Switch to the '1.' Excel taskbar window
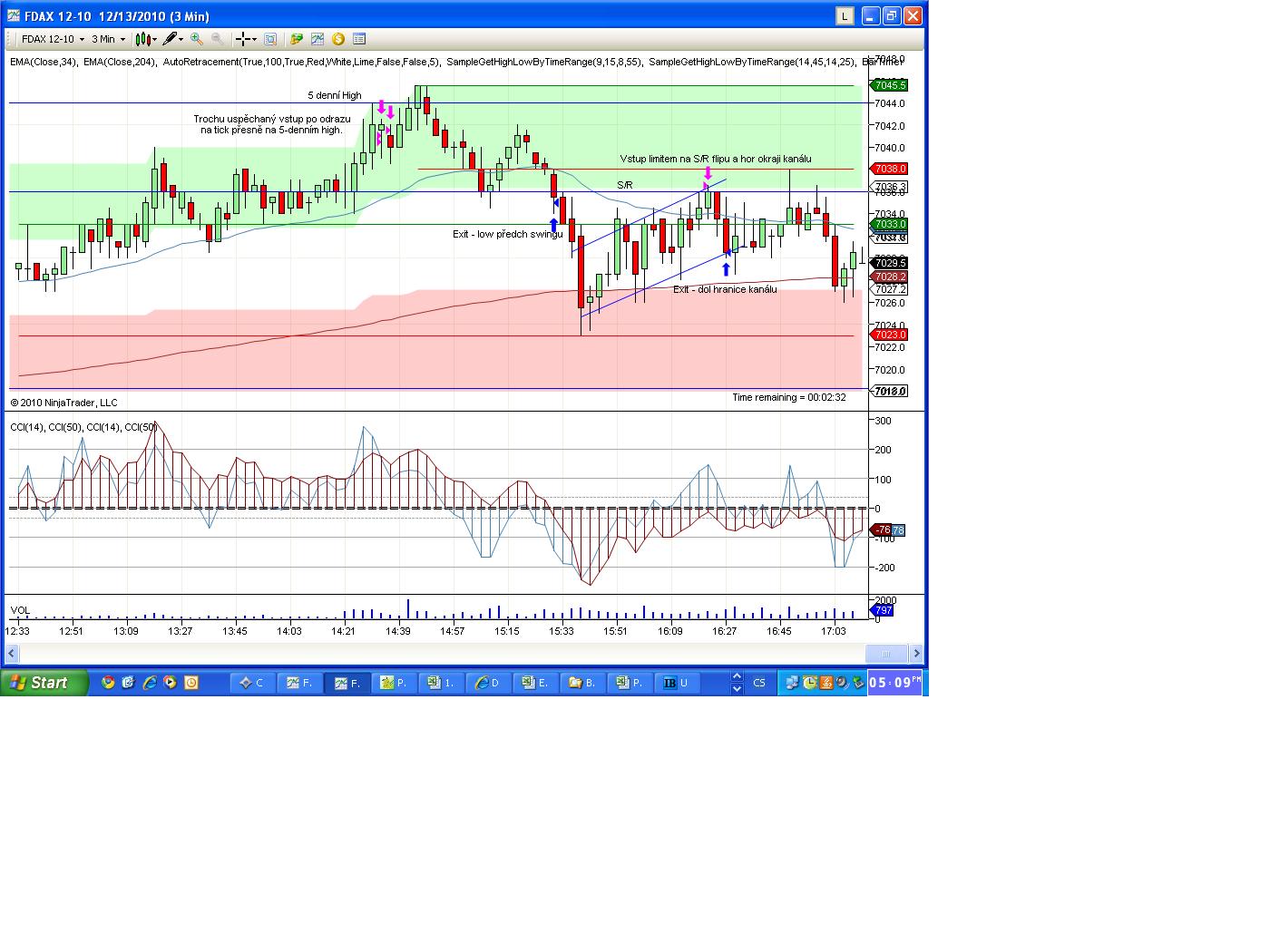 pyautogui.click(x=443, y=683)
